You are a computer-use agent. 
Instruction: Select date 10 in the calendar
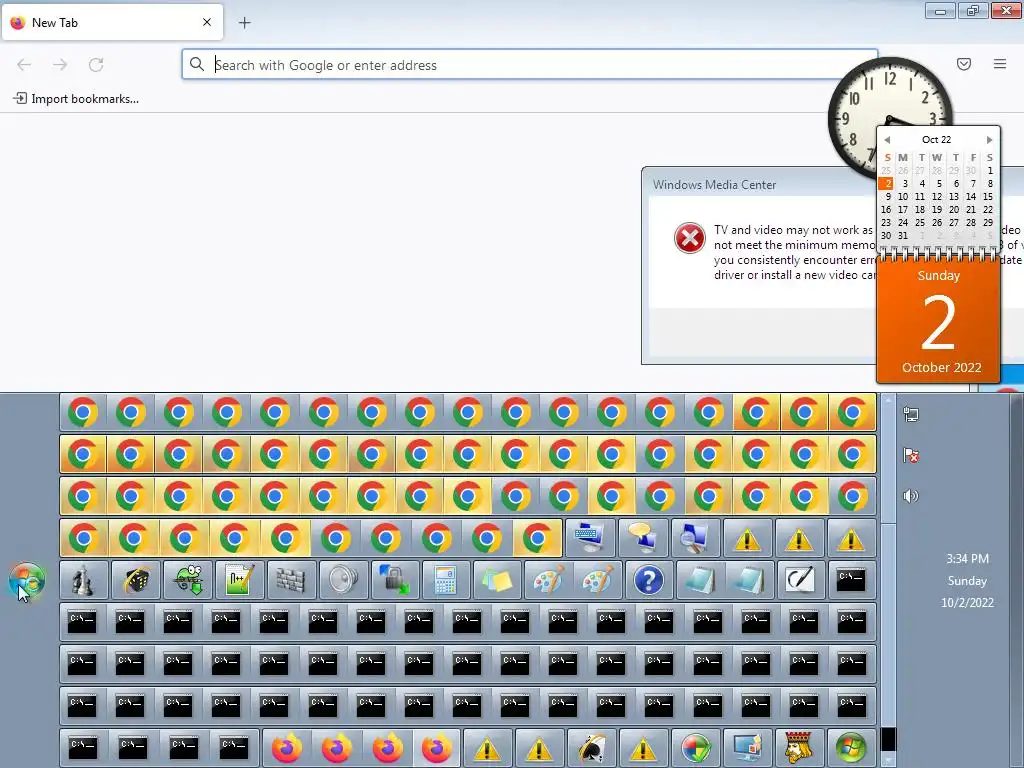point(903,197)
